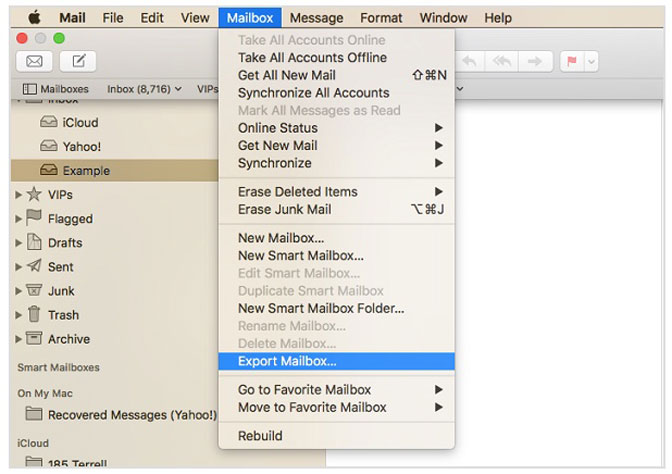Click the On My Mac section header
Screen dimensions: 672x474
[45, 393]
